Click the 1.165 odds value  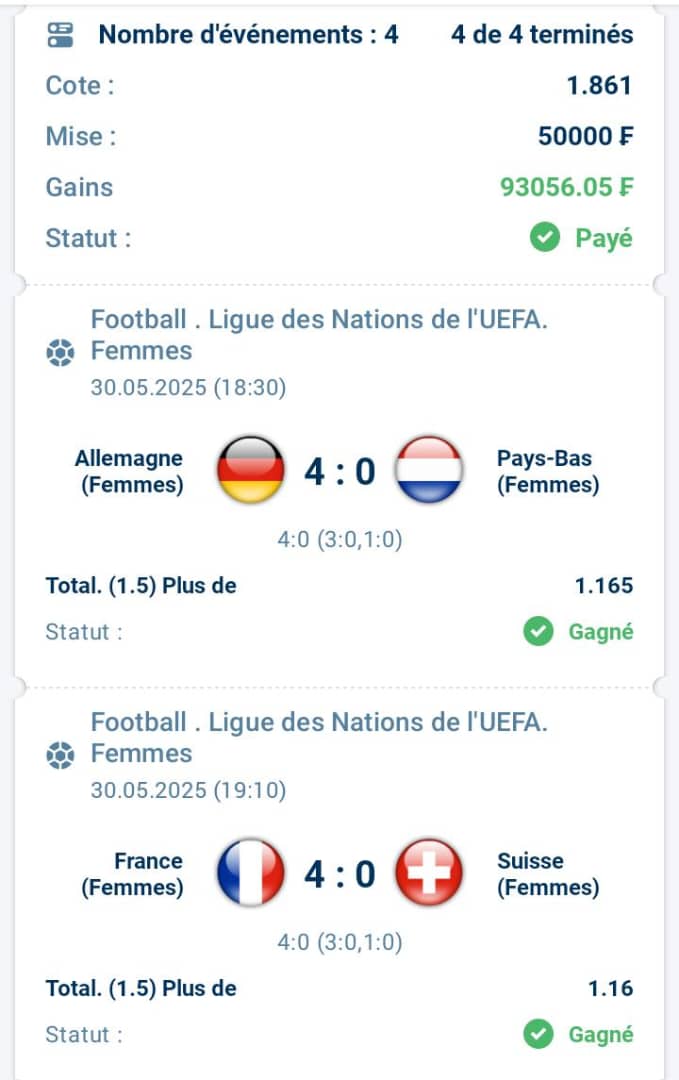604,585
